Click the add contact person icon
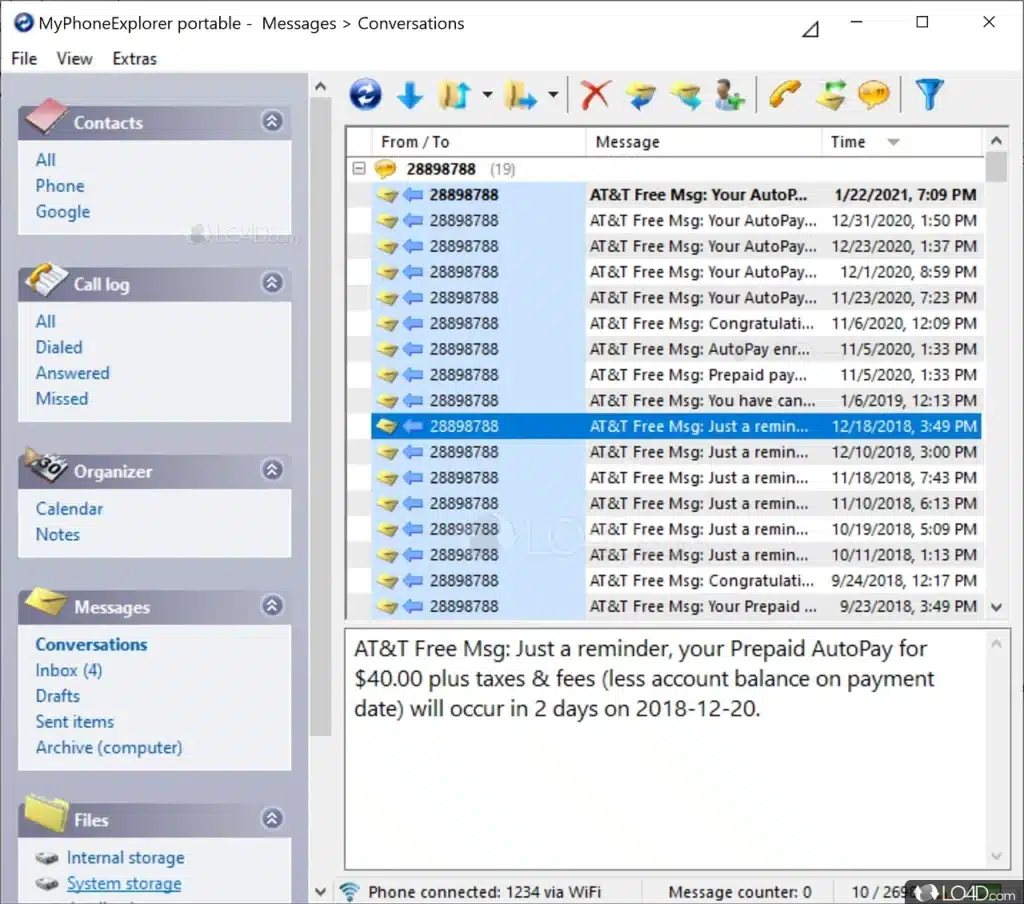This screenshot has width=1024, height=904. [x=729, y=95]
